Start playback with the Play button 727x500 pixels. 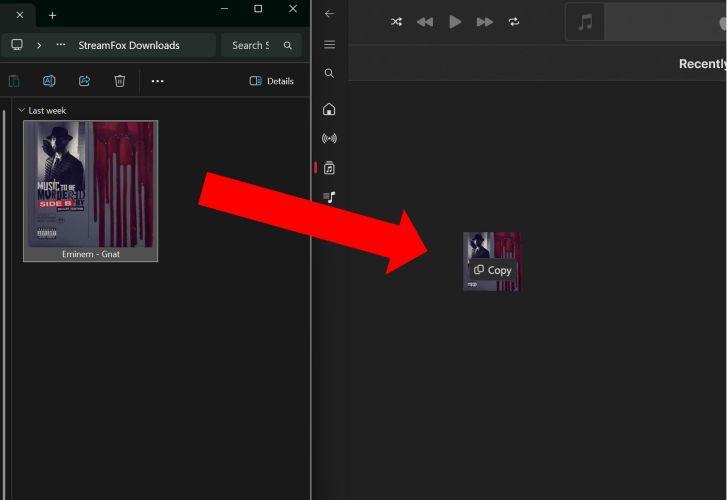click(x=455, y=22)
